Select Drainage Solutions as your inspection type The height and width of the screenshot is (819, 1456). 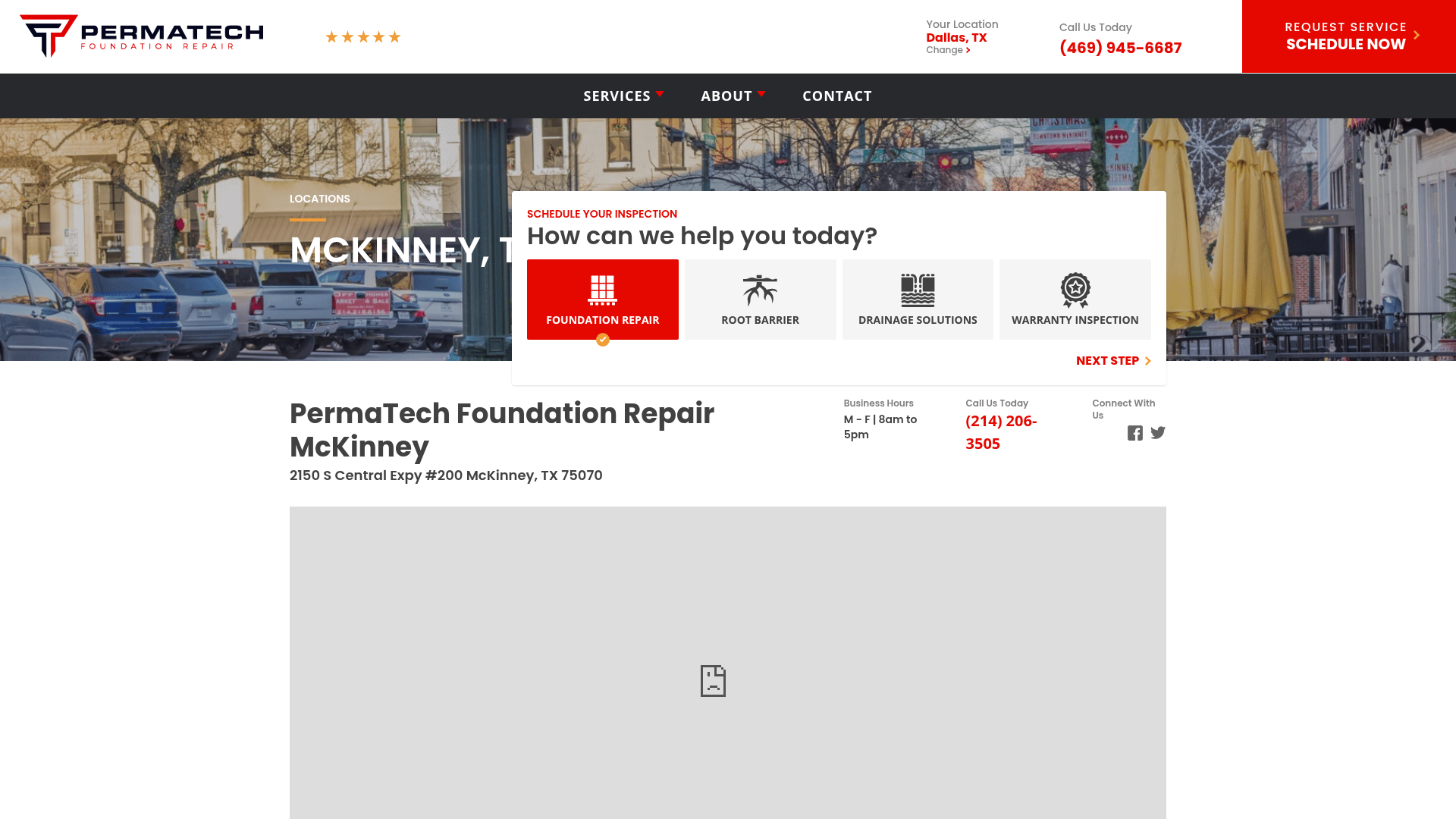click(918, 299)
